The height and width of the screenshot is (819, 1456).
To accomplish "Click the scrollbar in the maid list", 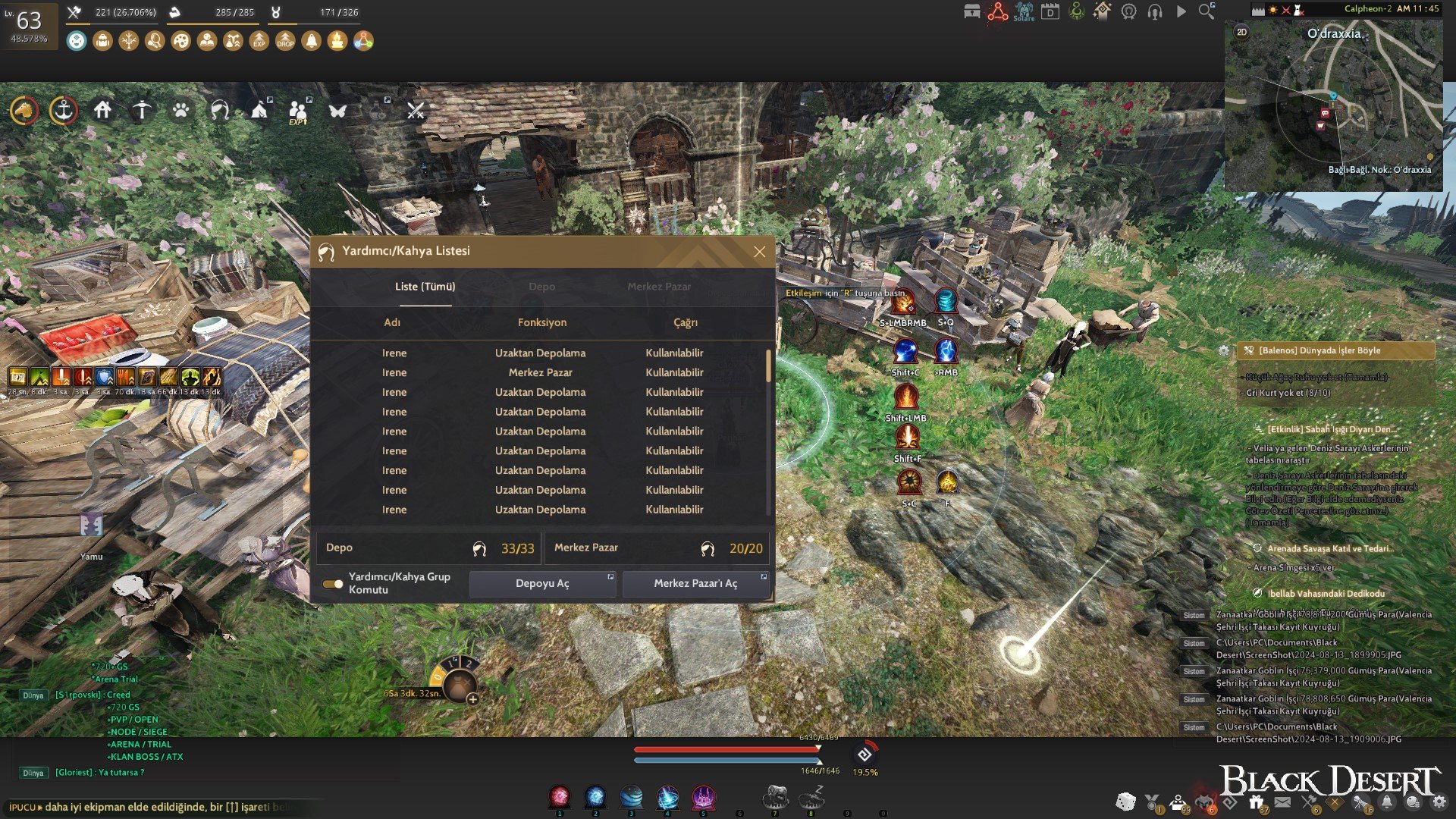I will 768,366.
